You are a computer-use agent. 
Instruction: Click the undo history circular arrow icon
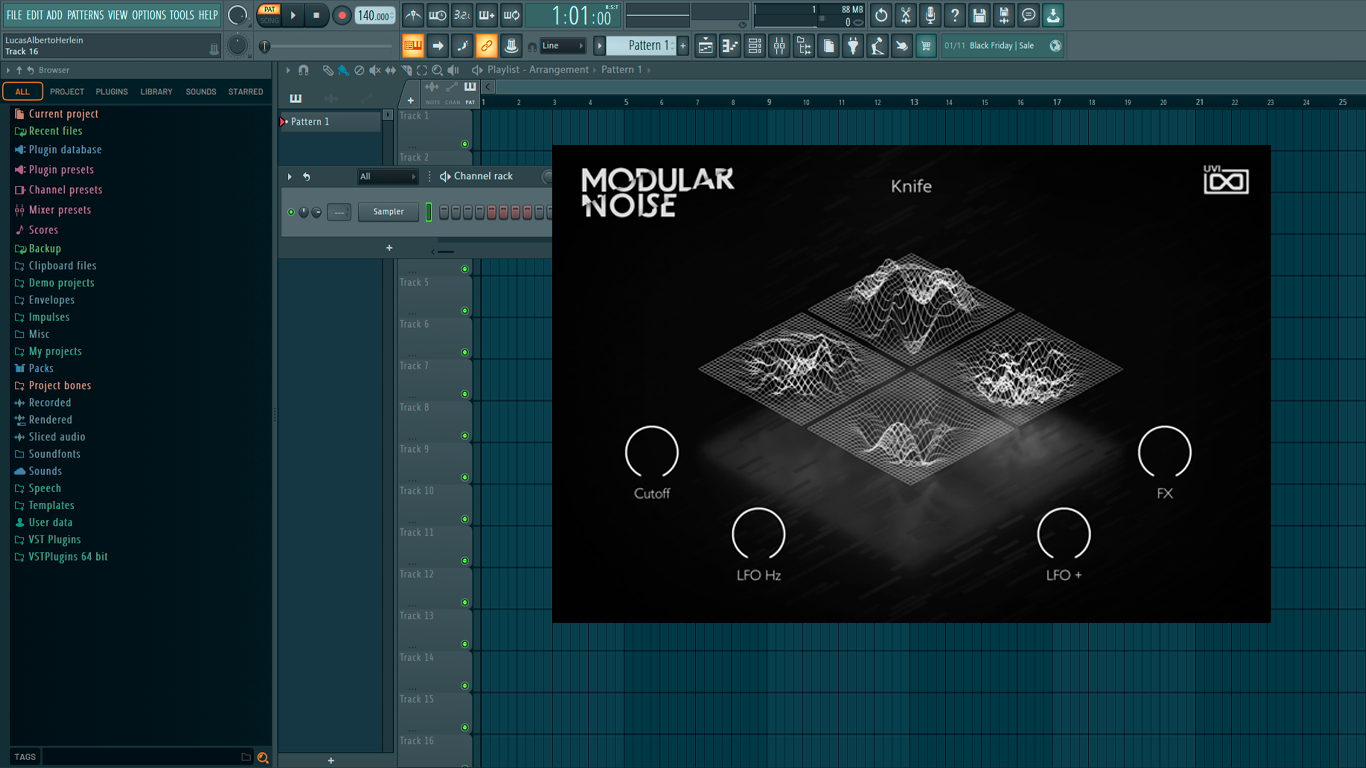pos(881,15)
